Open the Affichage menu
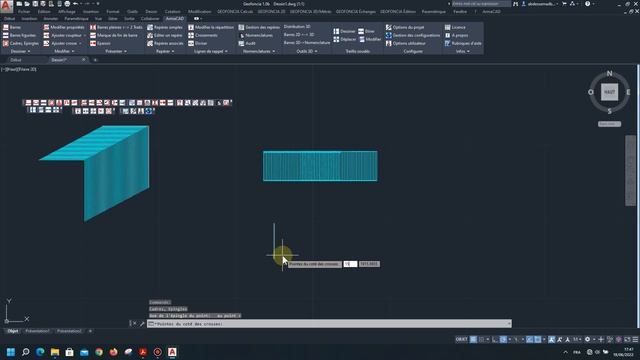This screenshot has height=360, width=640. click(67, 12)
